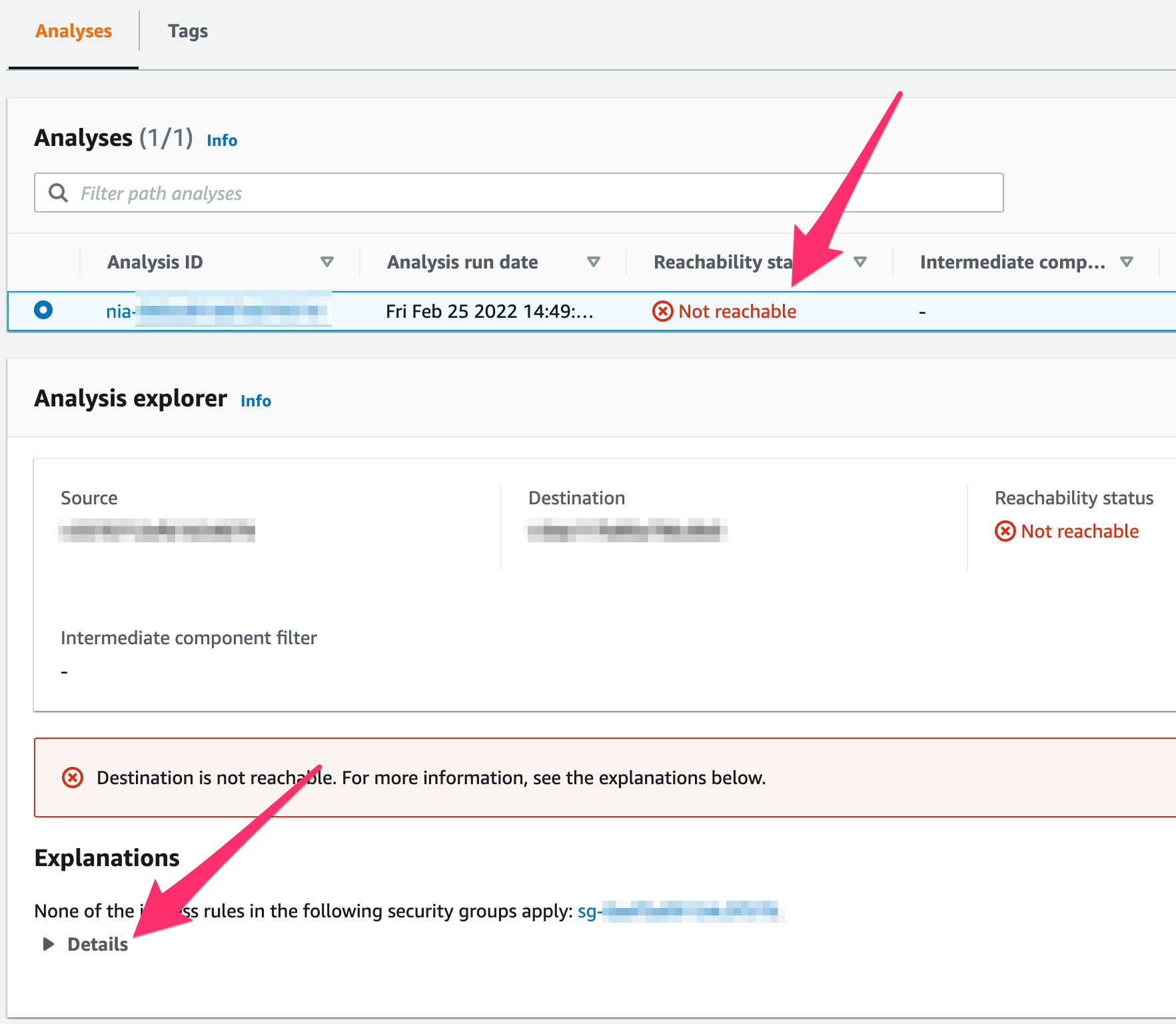Click the Analysis run date cell Fri Feb 25 2022
The image size is (1176, 1024).
tap(489, 311)
